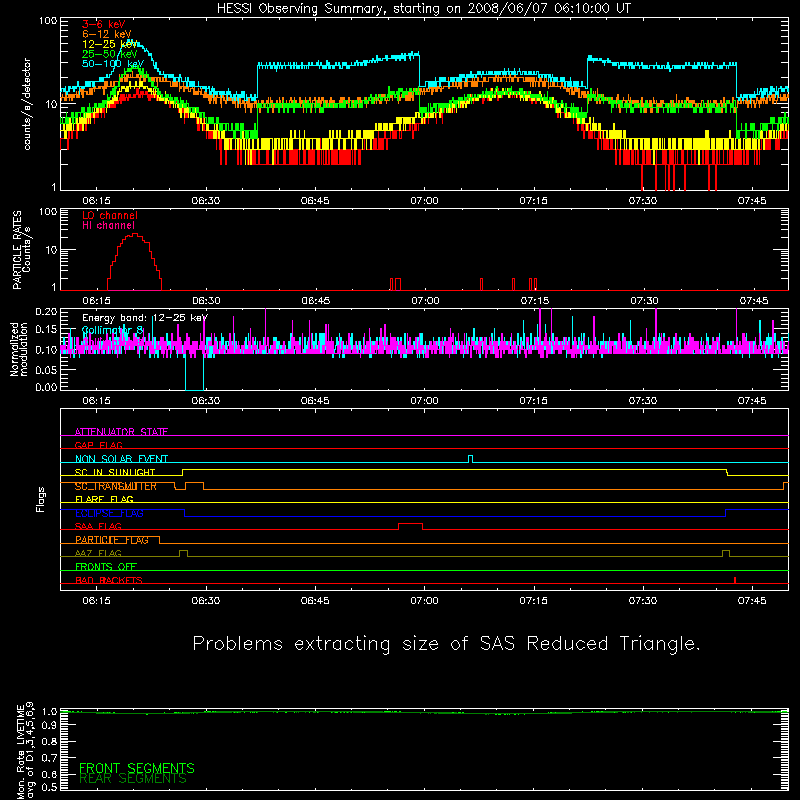The height and width of the screenshot is (800, 800).
Task: Select the 12-25 keV legend label
Action: (x=109, y=44)
